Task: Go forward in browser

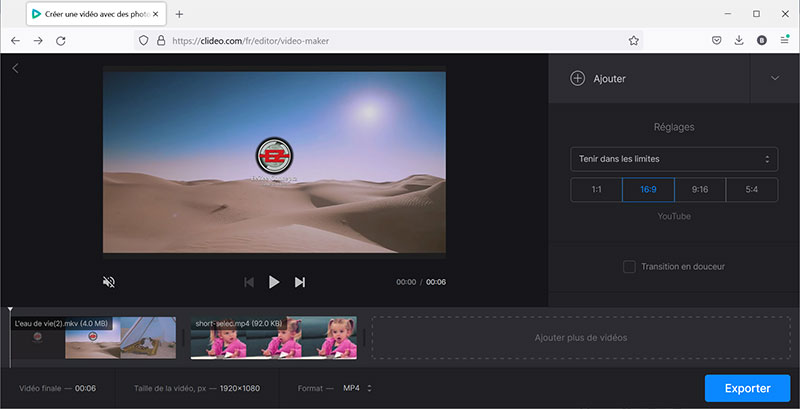Action: coord(38,41)
